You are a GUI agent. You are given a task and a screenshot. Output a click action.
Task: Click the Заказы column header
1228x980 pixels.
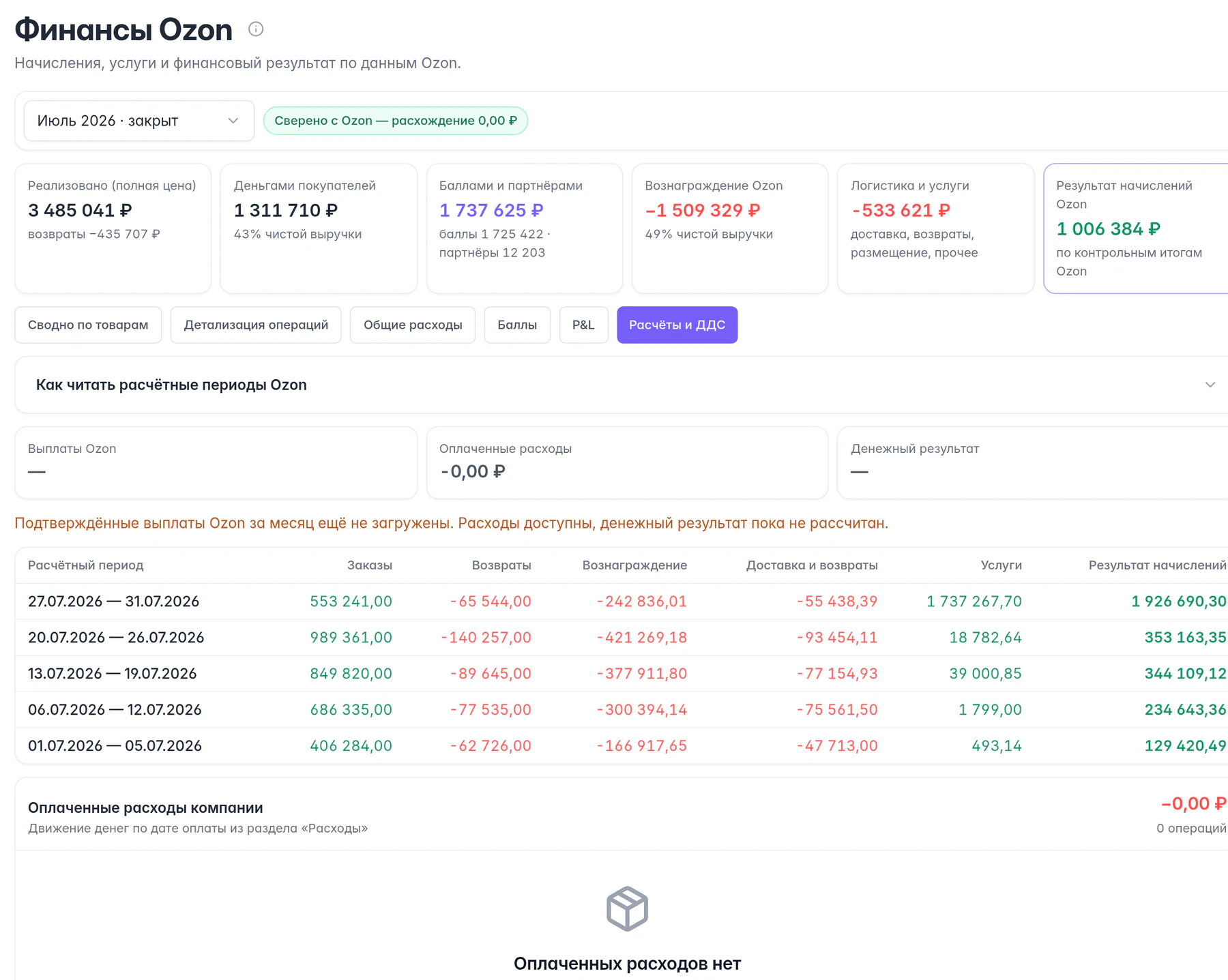[370, 565]
